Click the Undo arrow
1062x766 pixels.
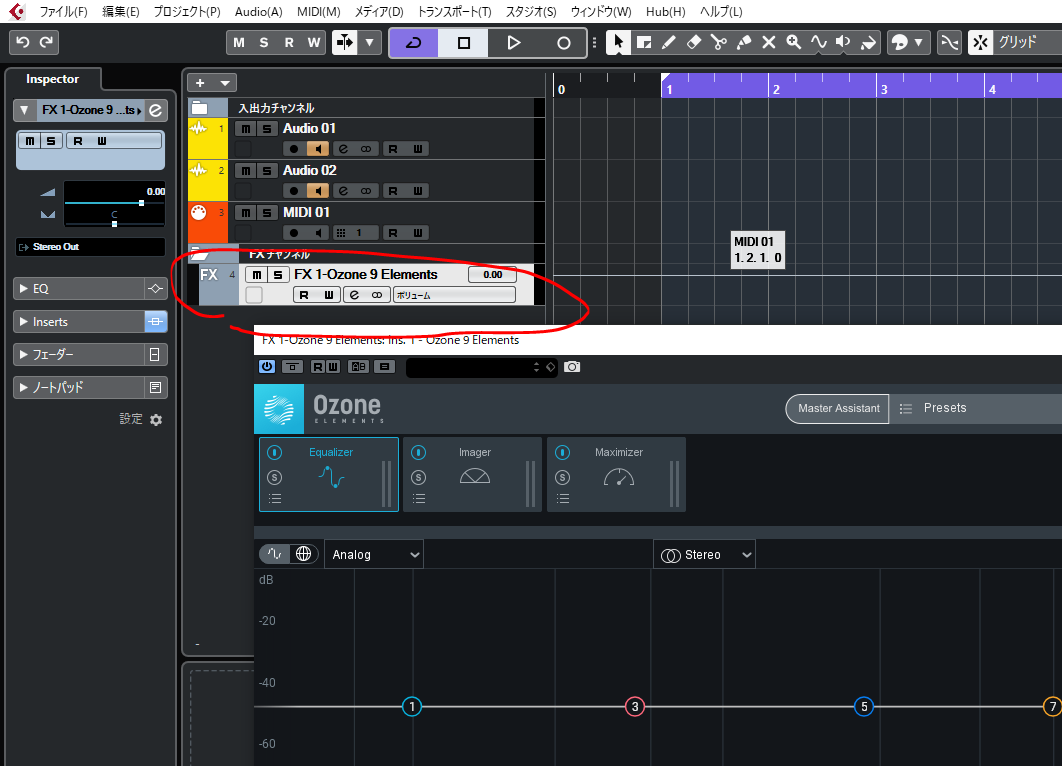[x=22, y=42]
